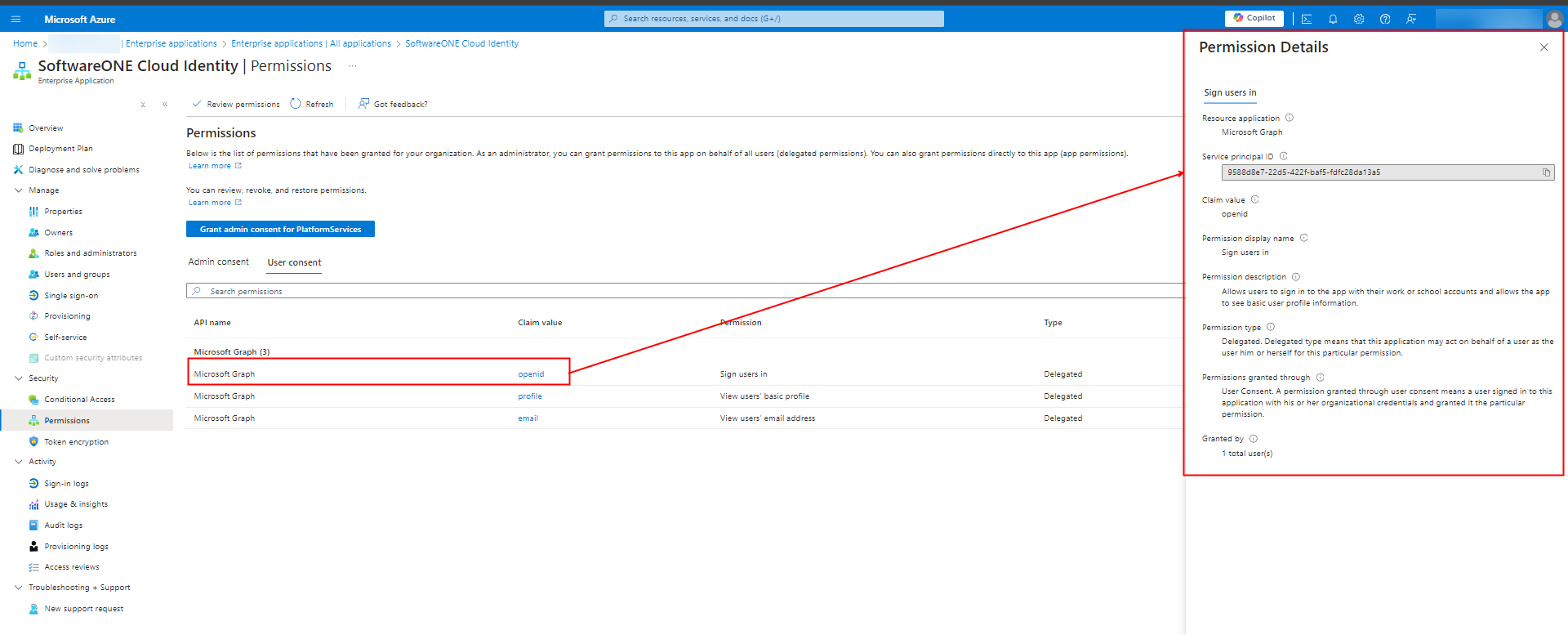Open Cloud Shell from the top bar
Image resolution: width=1568 pixels, height=635 pixels.
[x=1307, y=19]
